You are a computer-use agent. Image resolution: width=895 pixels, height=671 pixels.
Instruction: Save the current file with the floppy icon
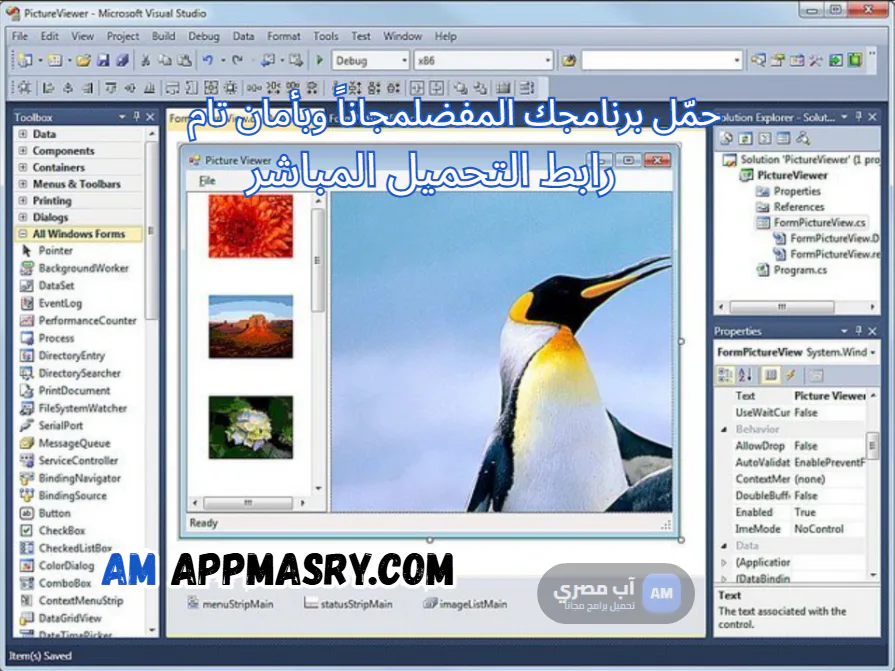[x=103, y=60]
